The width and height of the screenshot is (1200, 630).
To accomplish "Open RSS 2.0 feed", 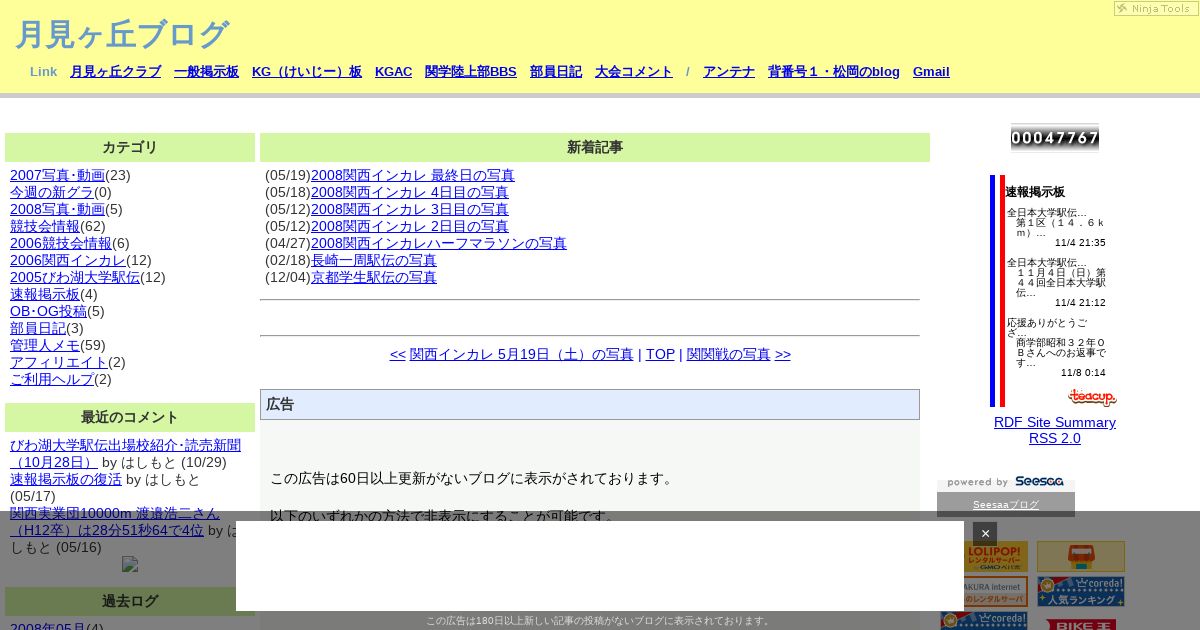I will pos(1055,438).
